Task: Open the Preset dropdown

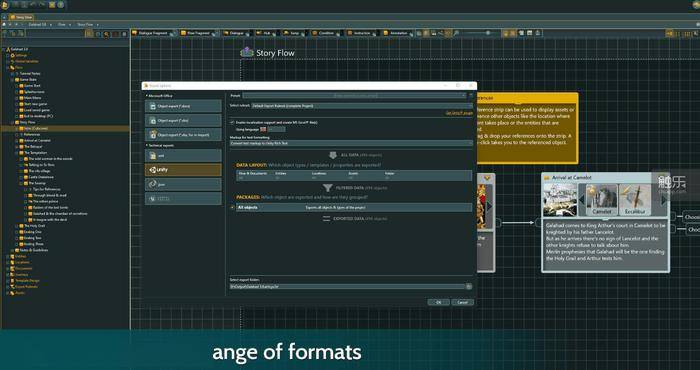Action: point(354,95)
